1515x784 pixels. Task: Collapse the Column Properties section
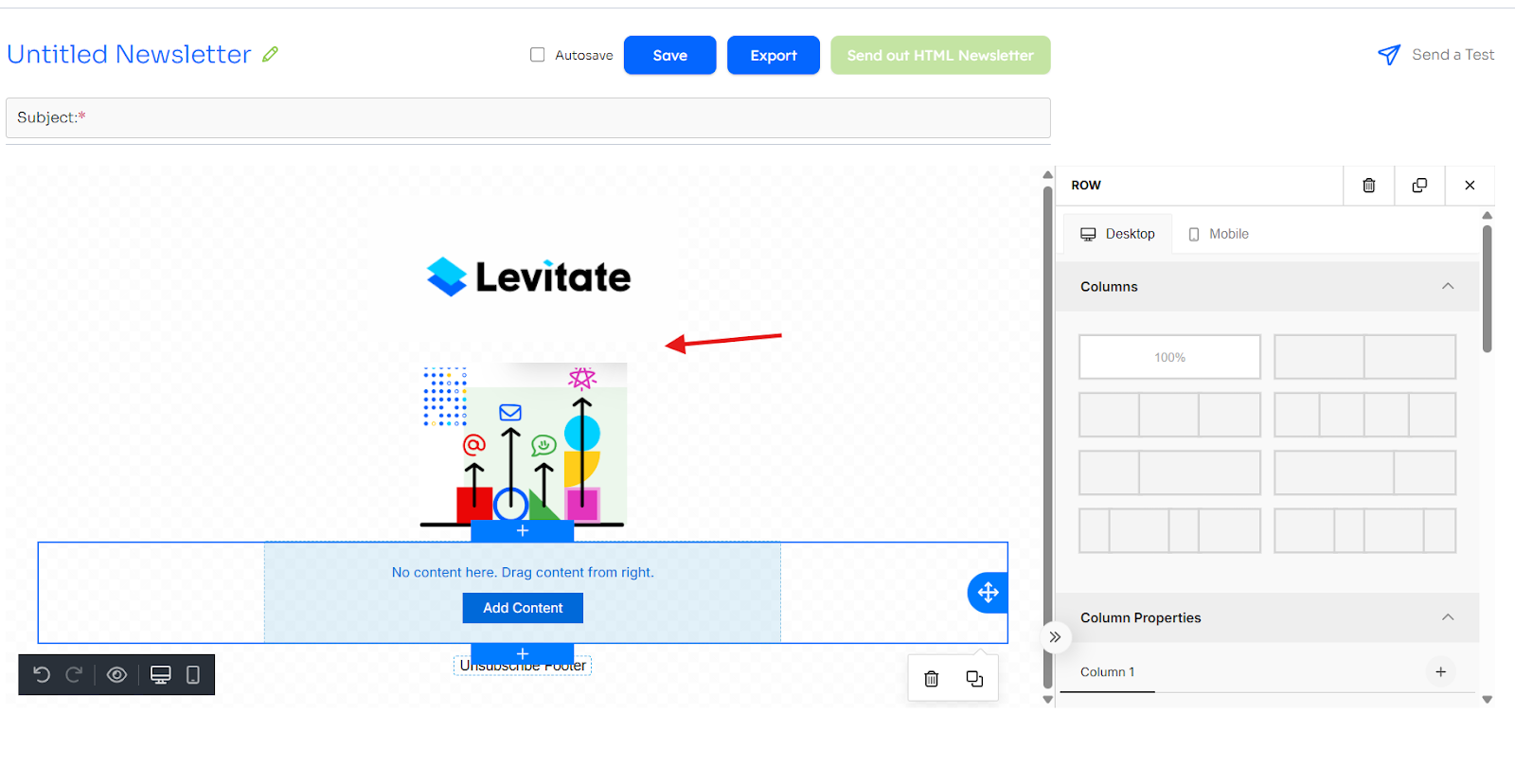click(1447, 617)
